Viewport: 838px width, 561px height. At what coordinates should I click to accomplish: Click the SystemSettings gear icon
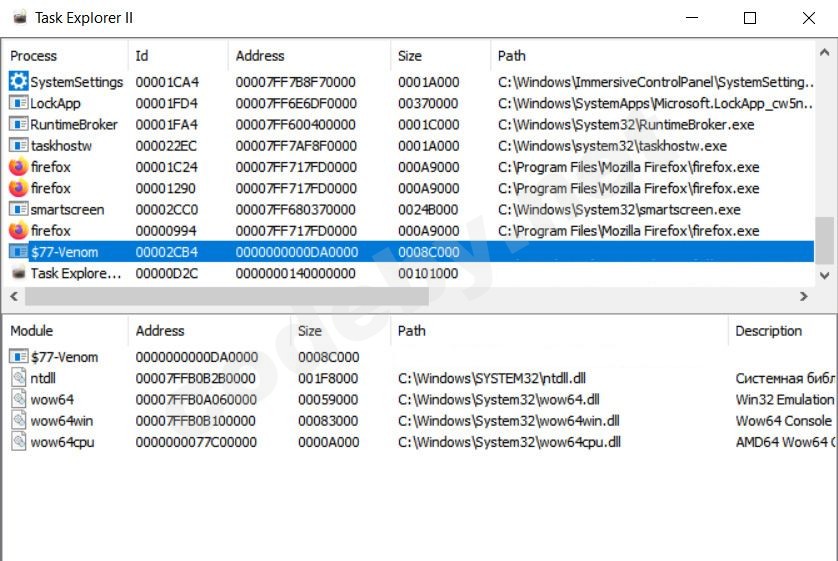coord(18,81)
